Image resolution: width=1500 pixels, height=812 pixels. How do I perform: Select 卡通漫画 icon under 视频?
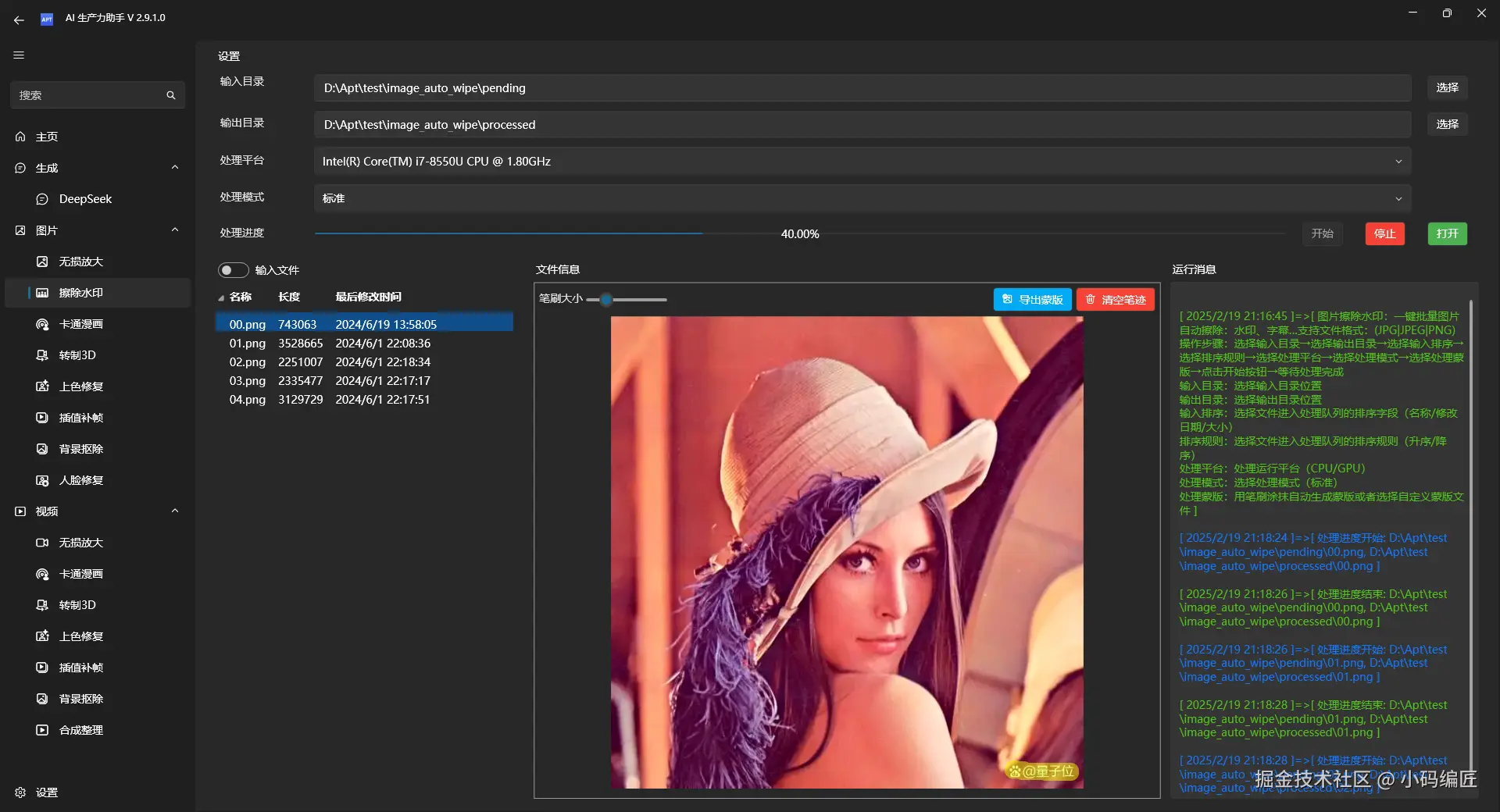(42, 574)
